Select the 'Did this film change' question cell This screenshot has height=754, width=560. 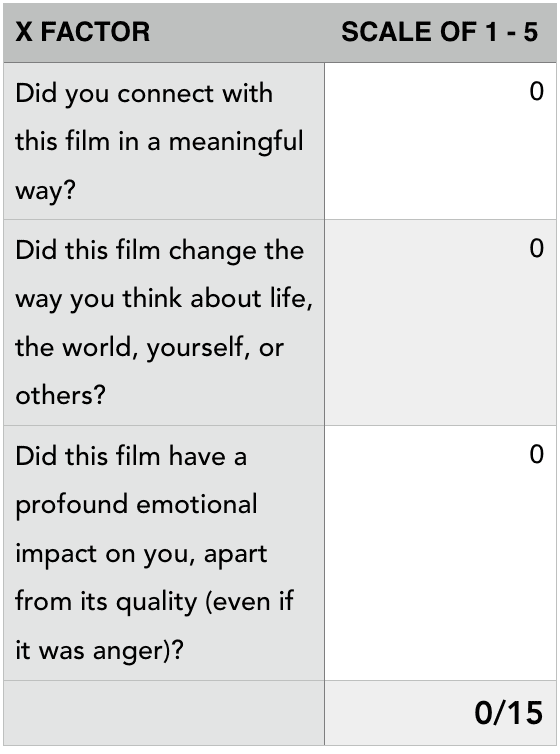164,322
